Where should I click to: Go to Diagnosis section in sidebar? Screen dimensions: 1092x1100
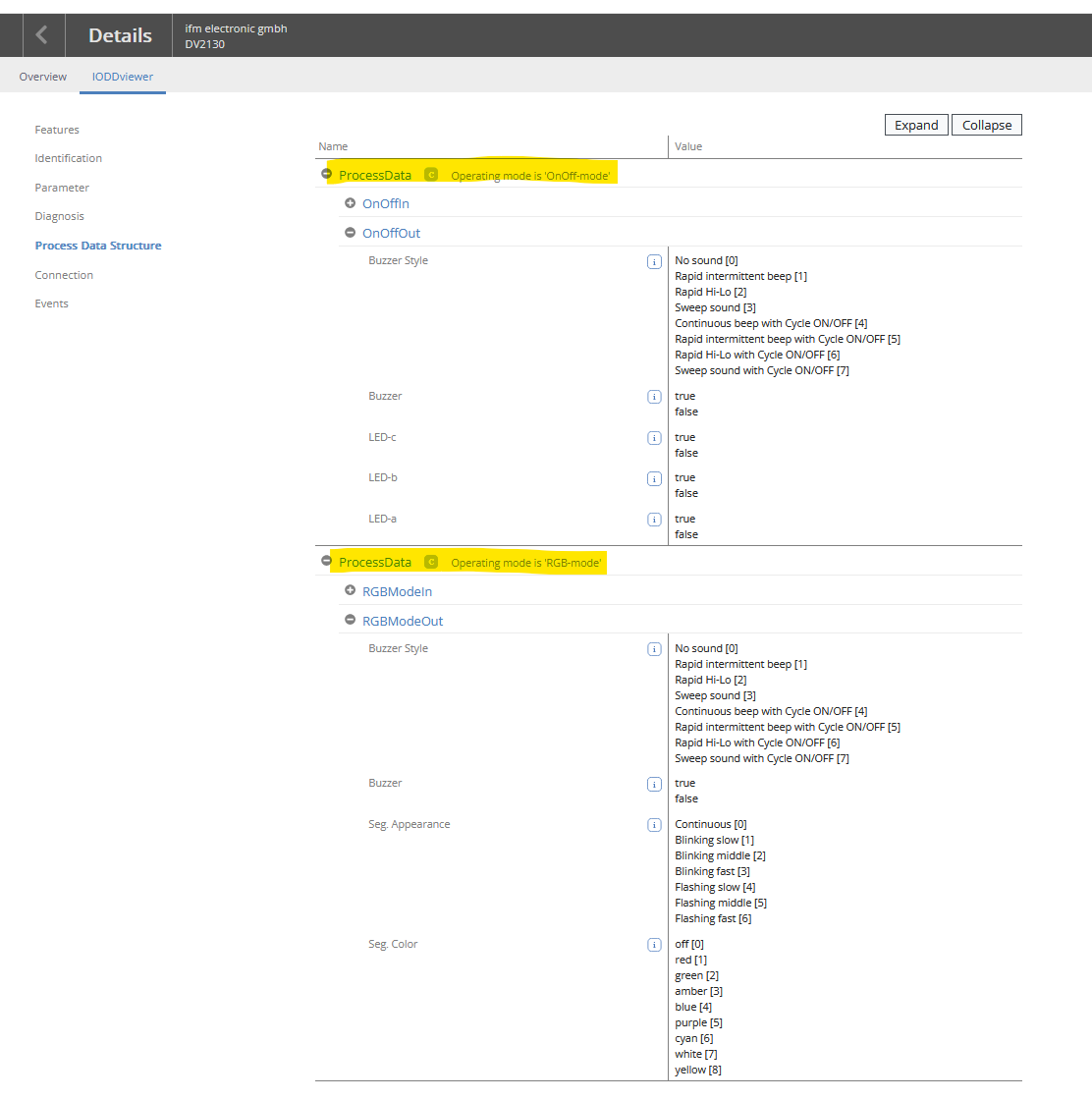pyautogui.click(x=59, y=216)
